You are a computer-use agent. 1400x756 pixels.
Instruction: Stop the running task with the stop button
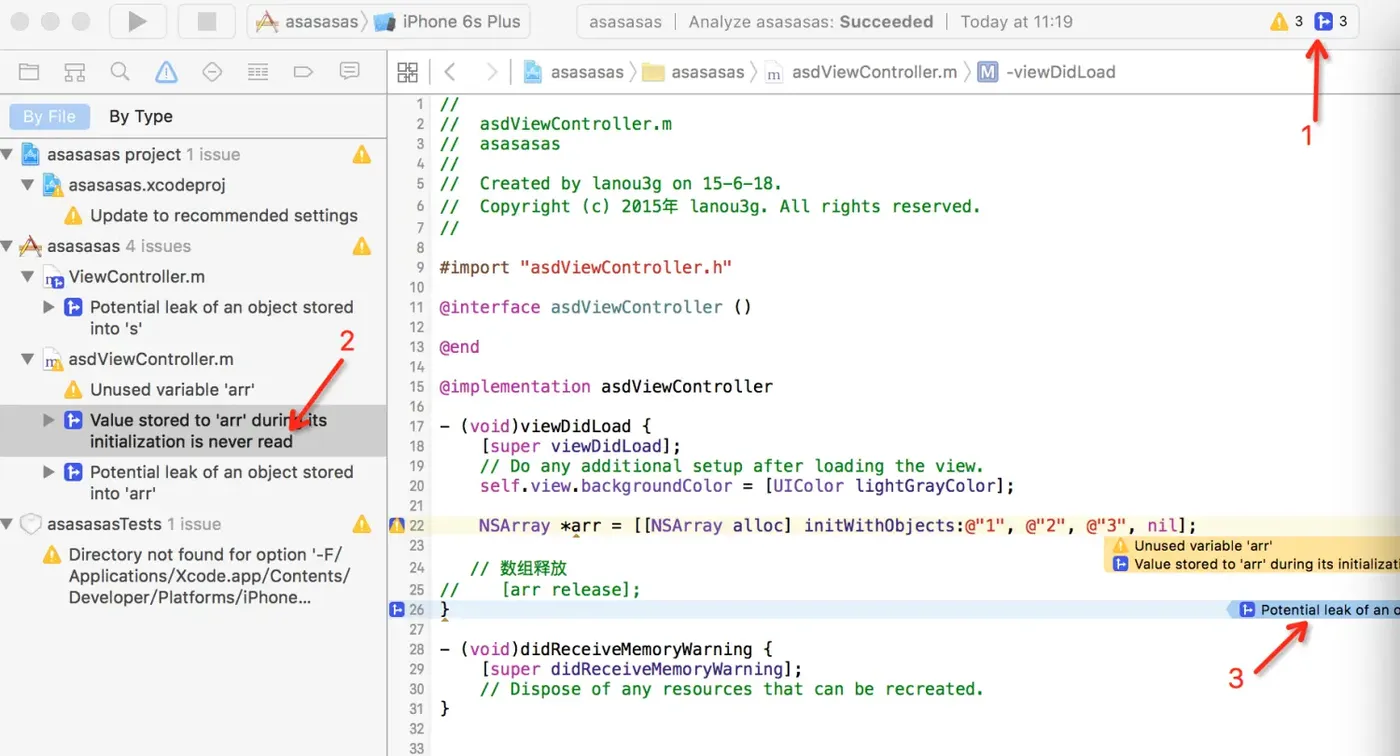(x=207, y=21)
